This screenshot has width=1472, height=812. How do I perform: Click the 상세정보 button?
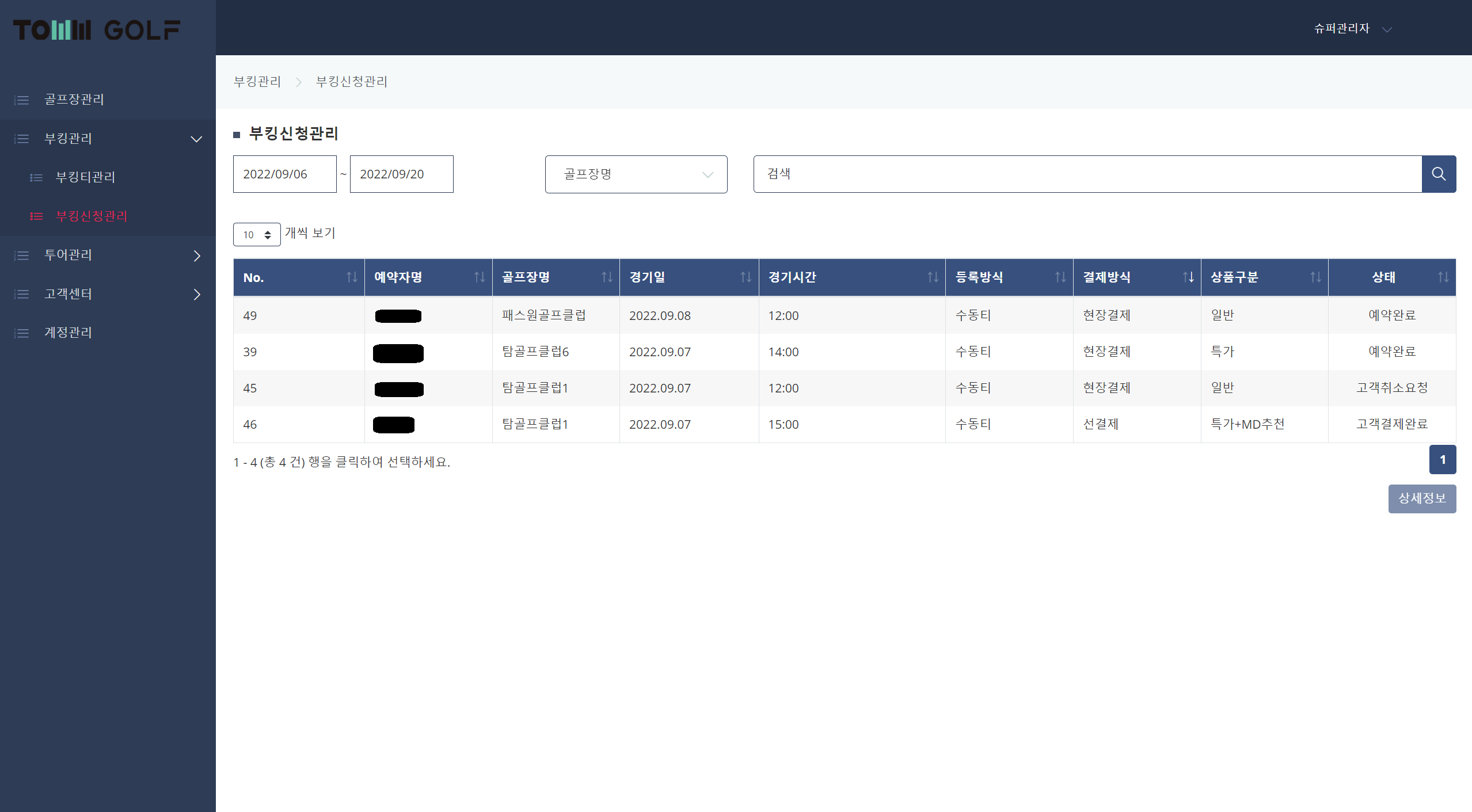[x=1421, y=498]
